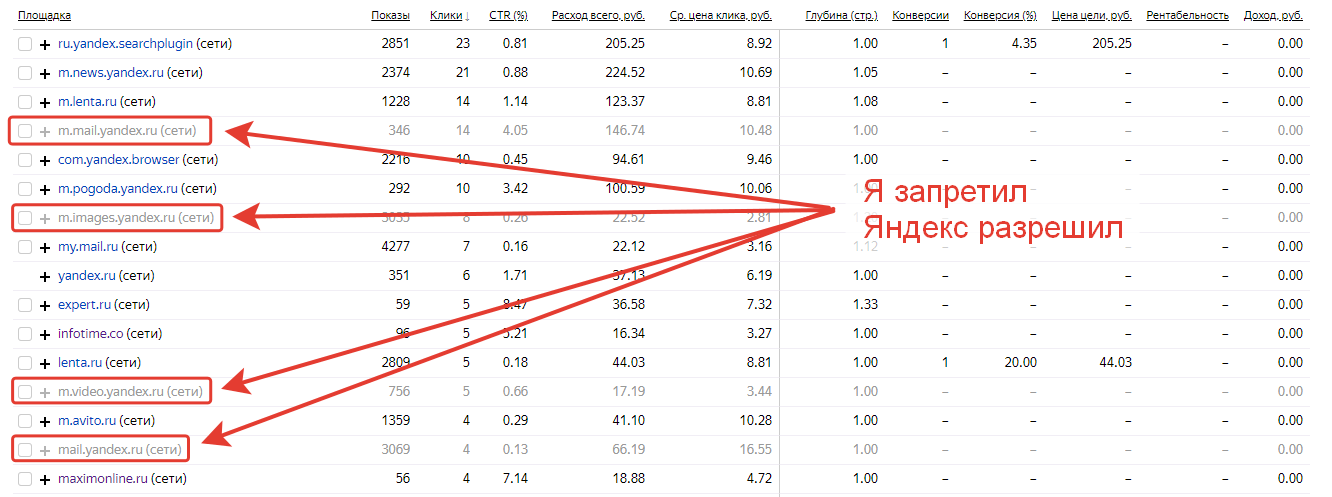Click plus icon next to m.images.yandex.ru
The height and width of the screenshot is (497, 1332).
tap(45, 218)
